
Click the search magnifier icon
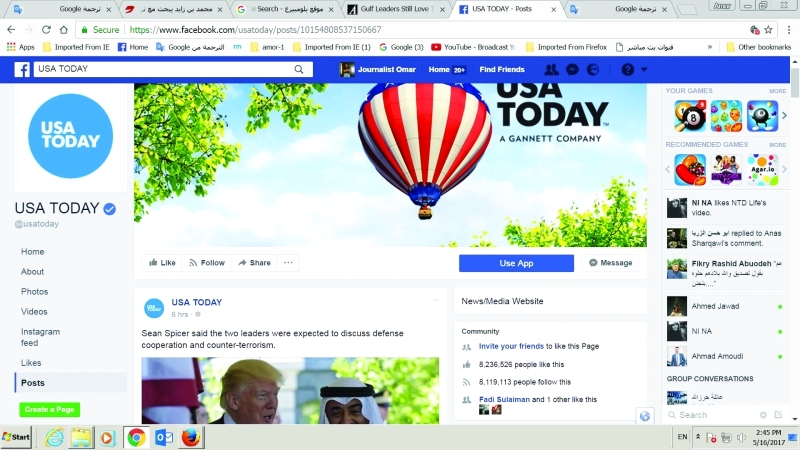coord(299,69)
